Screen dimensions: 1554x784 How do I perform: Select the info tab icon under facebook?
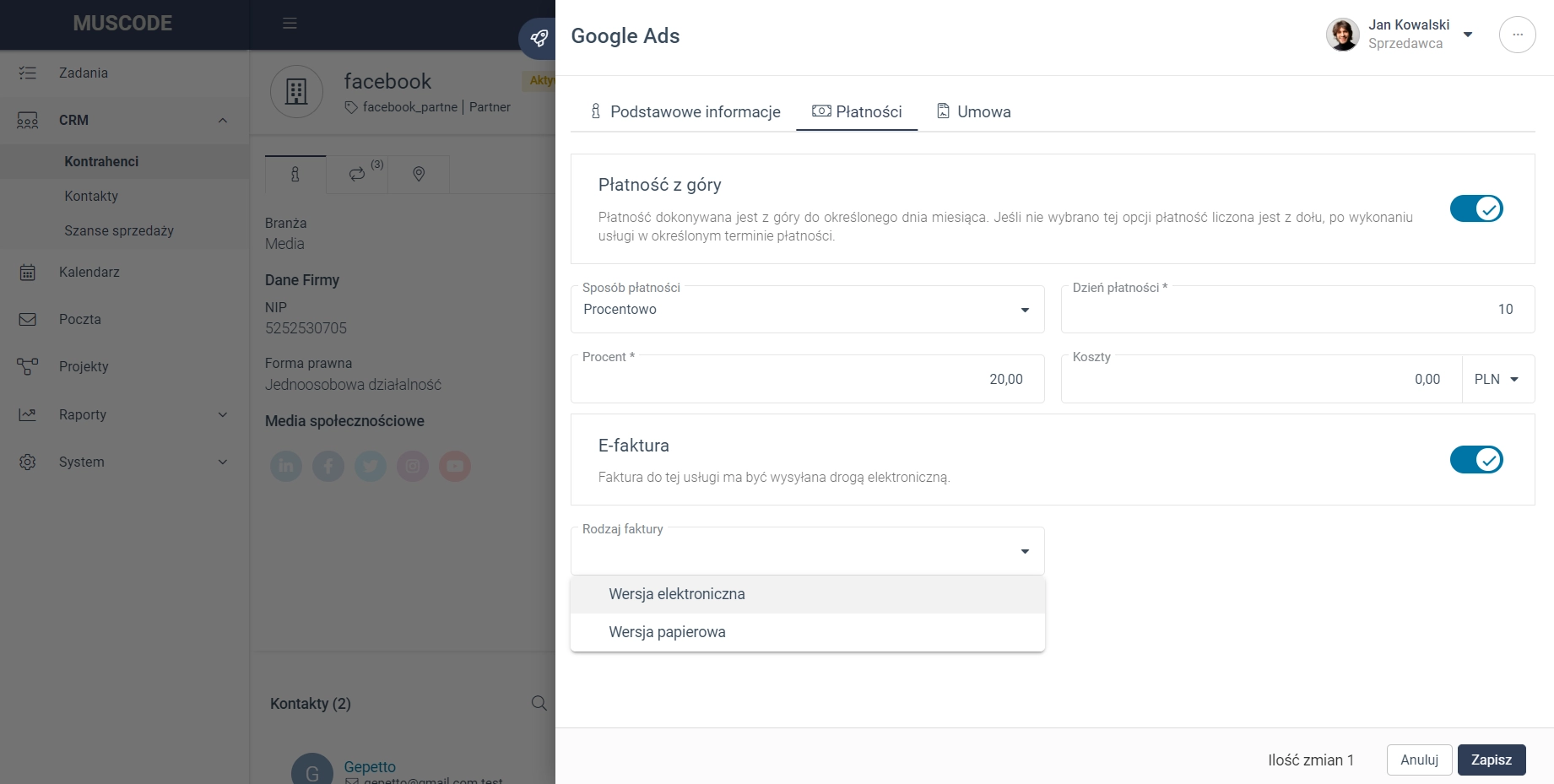coord(295,174)
